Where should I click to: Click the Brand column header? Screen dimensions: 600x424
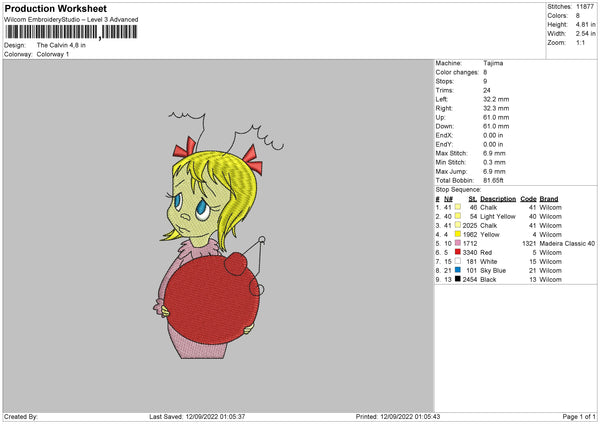(549, 199)
